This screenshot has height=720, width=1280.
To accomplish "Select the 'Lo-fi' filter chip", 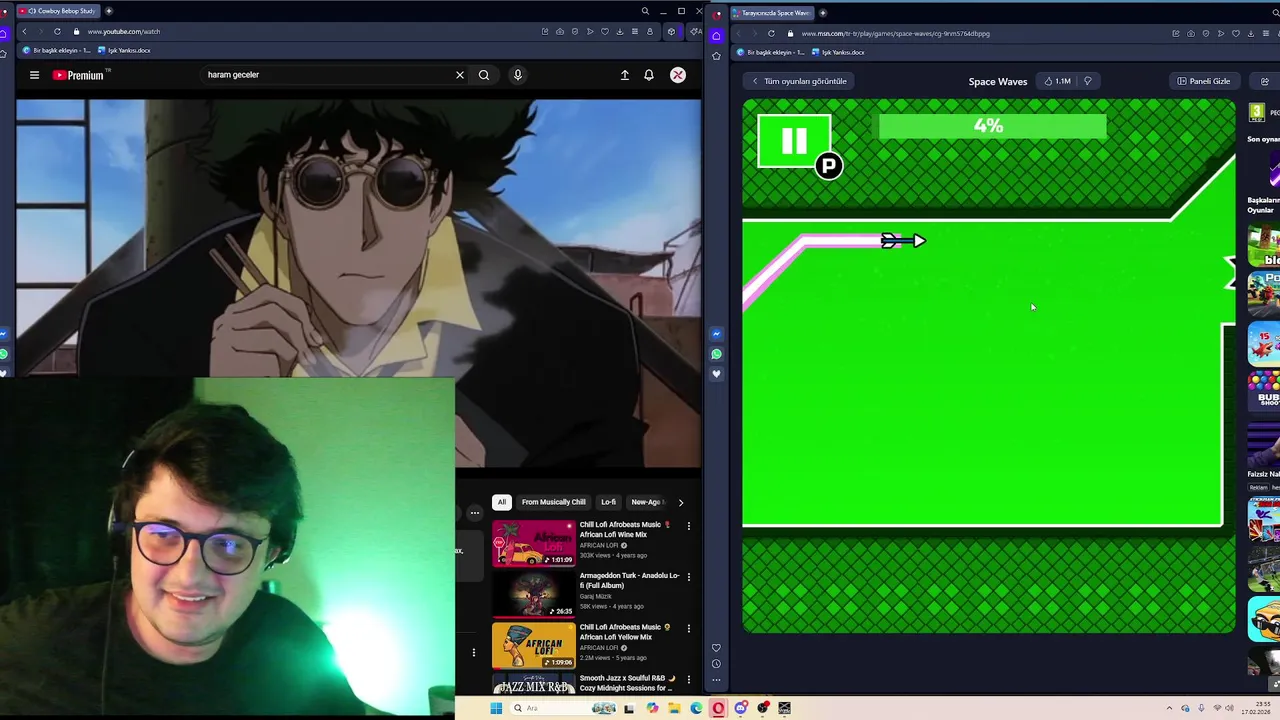I will point(608,502).
